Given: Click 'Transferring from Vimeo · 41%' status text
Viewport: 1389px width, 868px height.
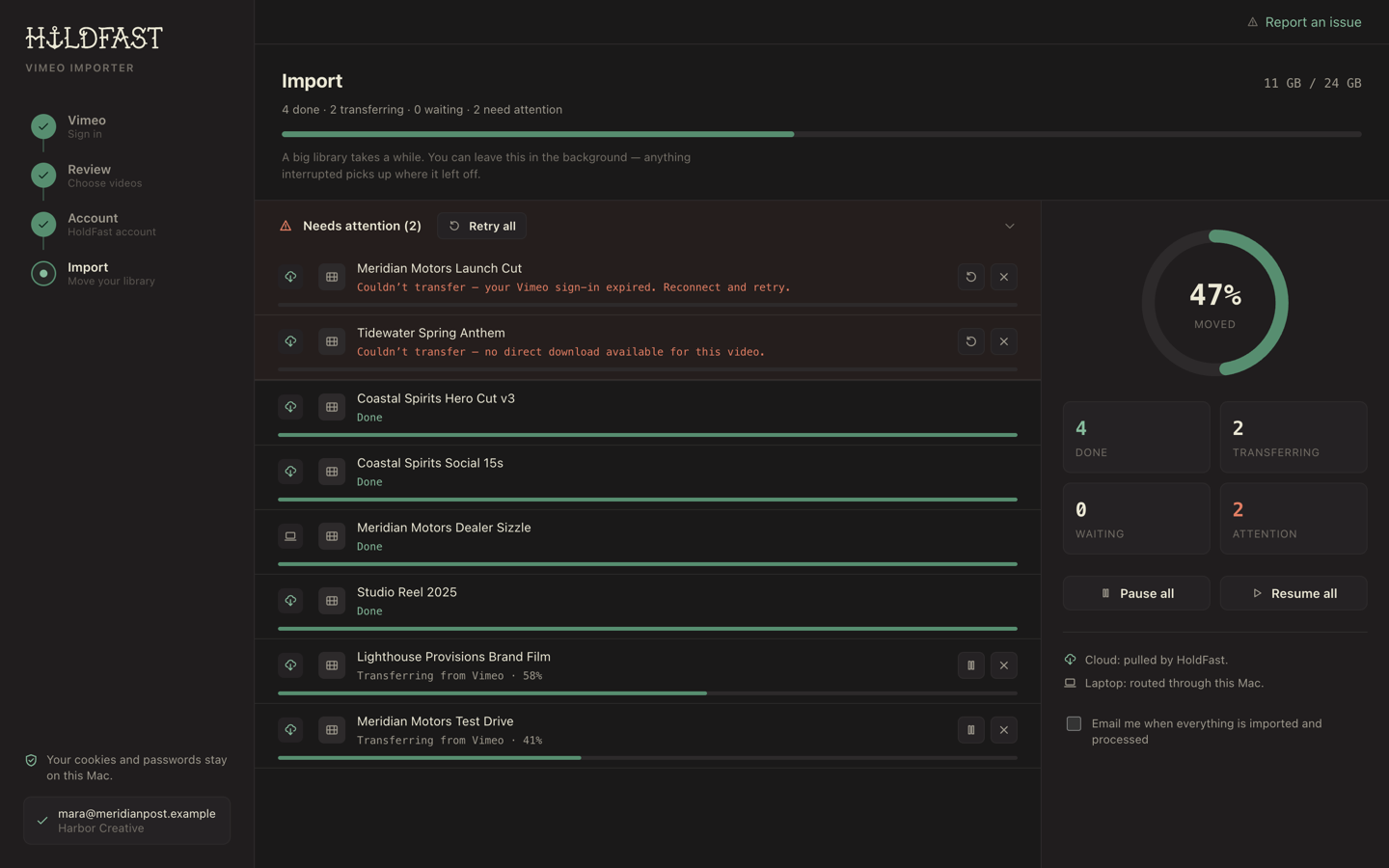Looking at the screenshot, I should (x=449, y=741).
